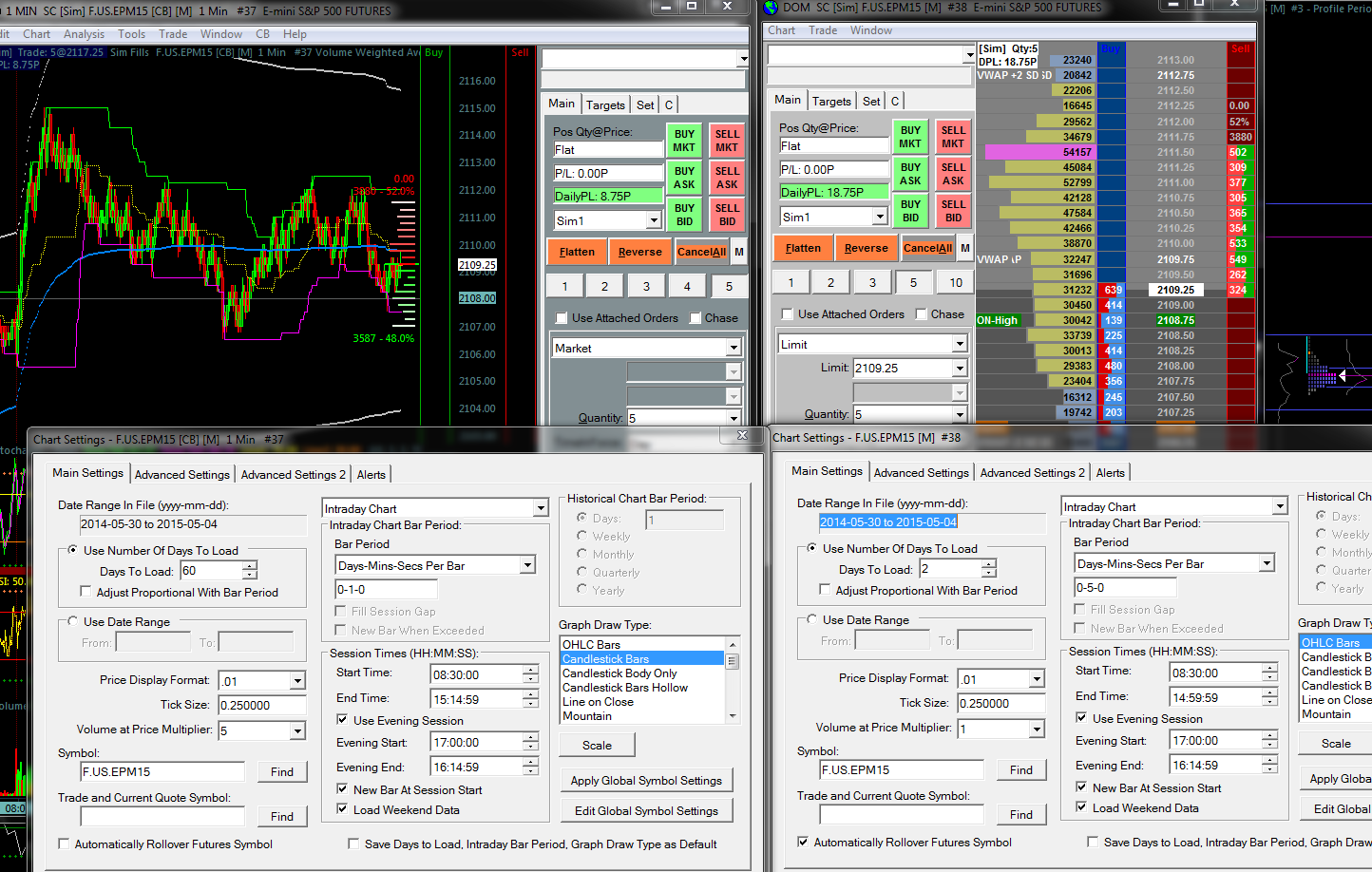Open the Limit price 2109.25 dropdown
The width and height of the screenshot is (1372, 872).
[x=960, y=369]
